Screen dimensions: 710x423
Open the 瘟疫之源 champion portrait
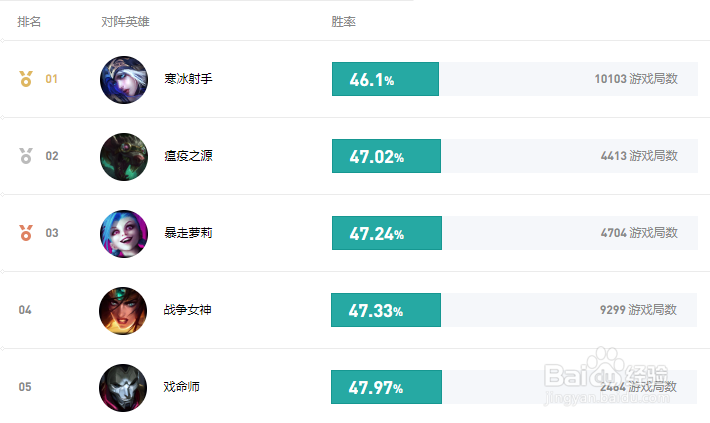124,157
